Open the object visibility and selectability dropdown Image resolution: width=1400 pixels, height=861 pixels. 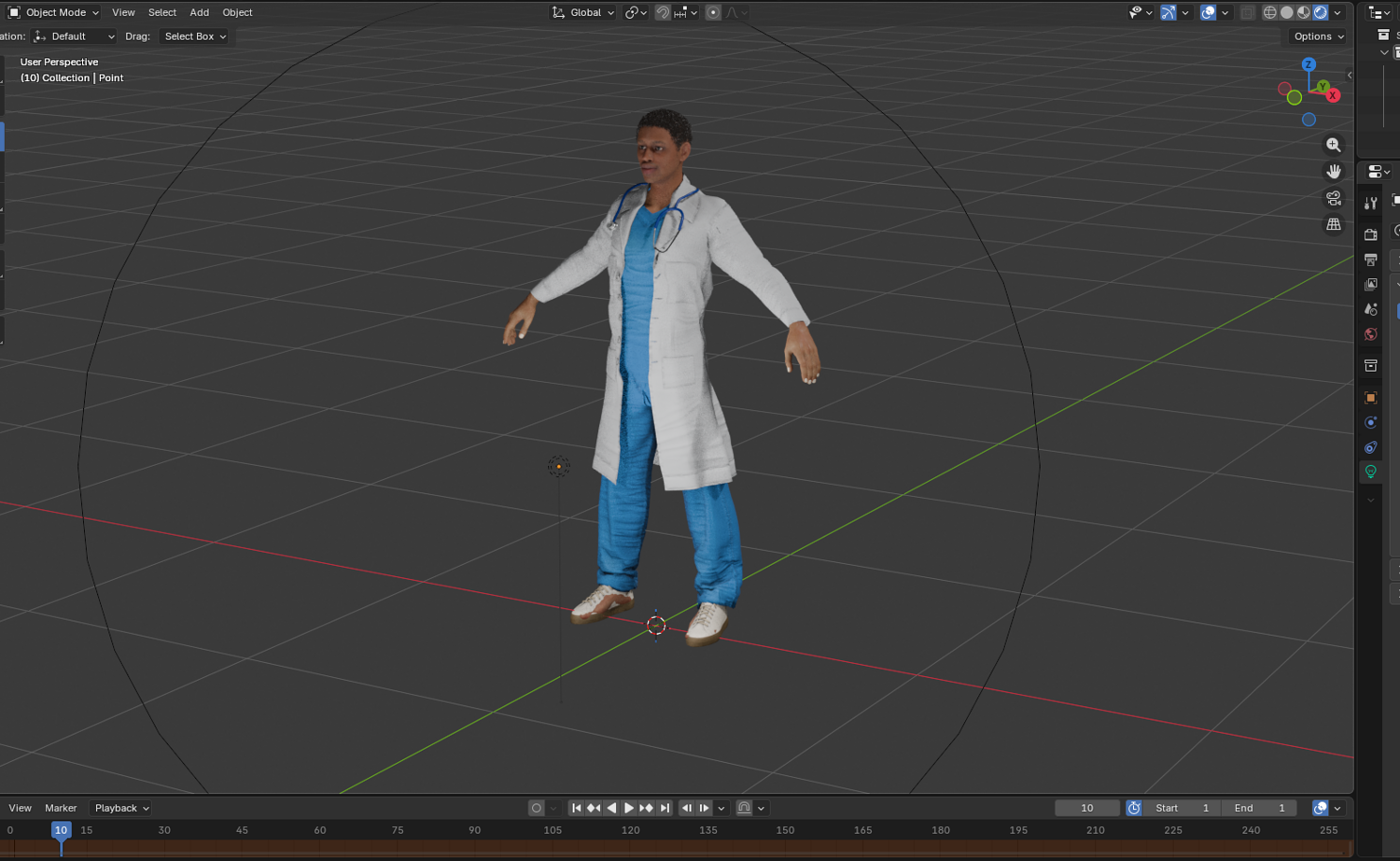[x=1141, y=12]
